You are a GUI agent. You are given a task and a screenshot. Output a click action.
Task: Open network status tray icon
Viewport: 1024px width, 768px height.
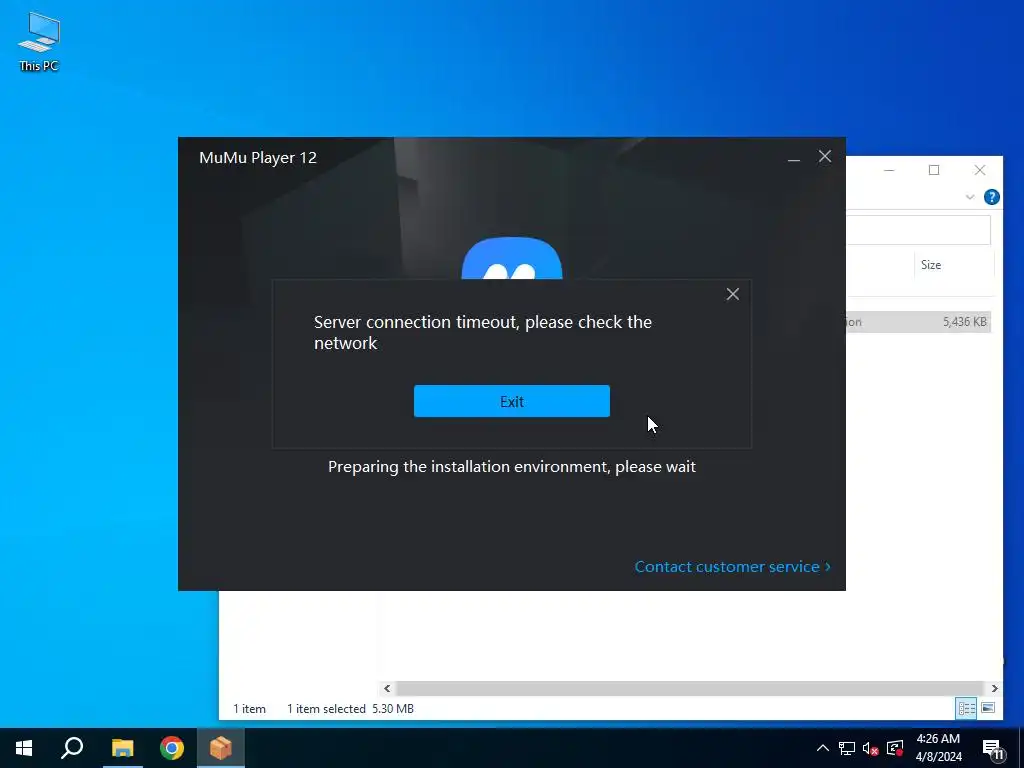tap(847, 748)
